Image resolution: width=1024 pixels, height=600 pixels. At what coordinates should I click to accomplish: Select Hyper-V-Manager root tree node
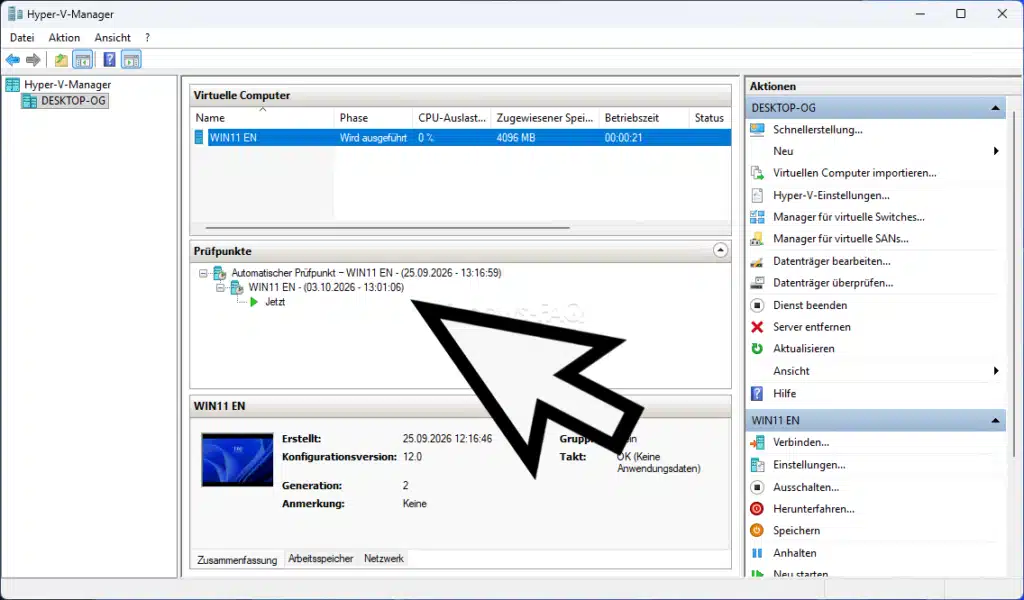coord(67,84)
